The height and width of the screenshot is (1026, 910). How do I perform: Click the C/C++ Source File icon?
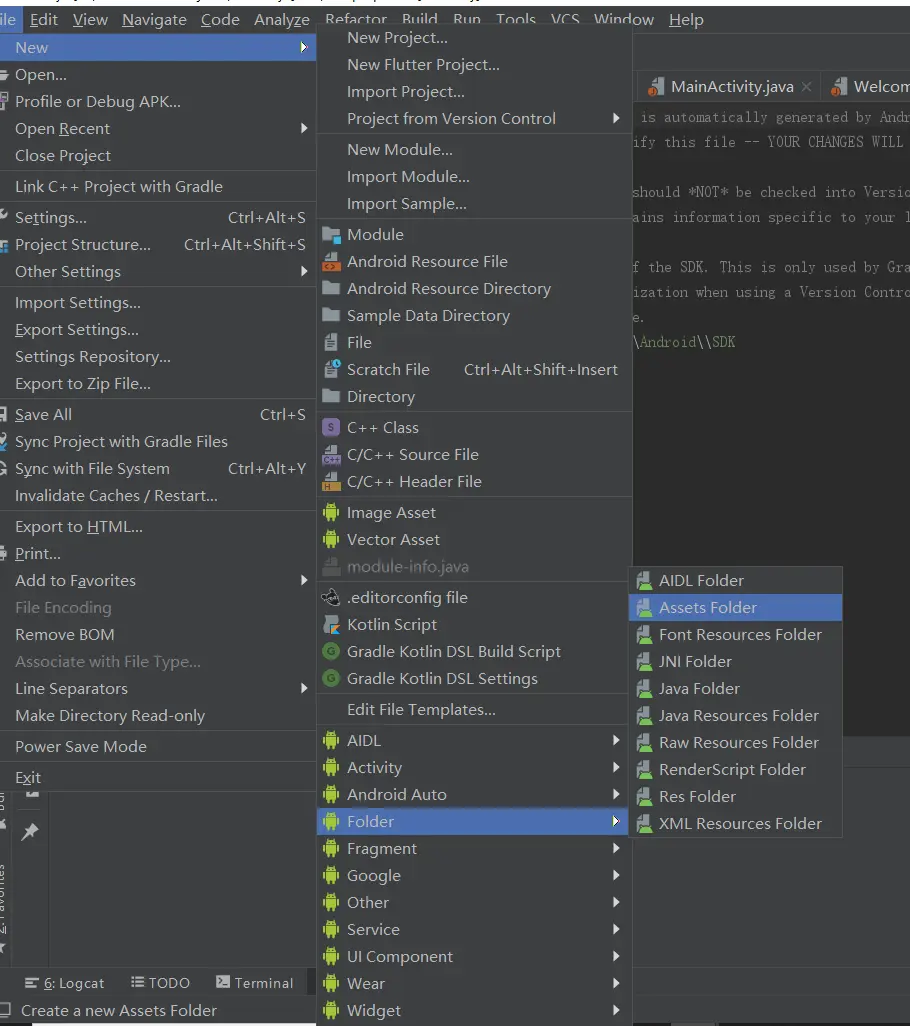[332, 455]
